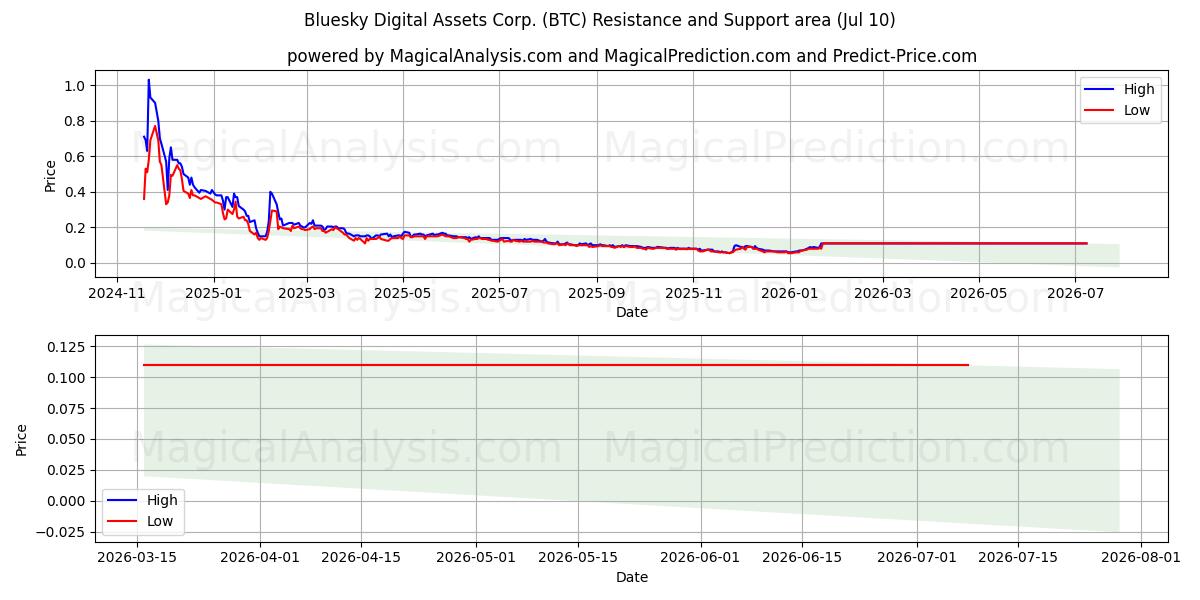Click the '2025-05' tick label on upper x-axis

point(402,293)
